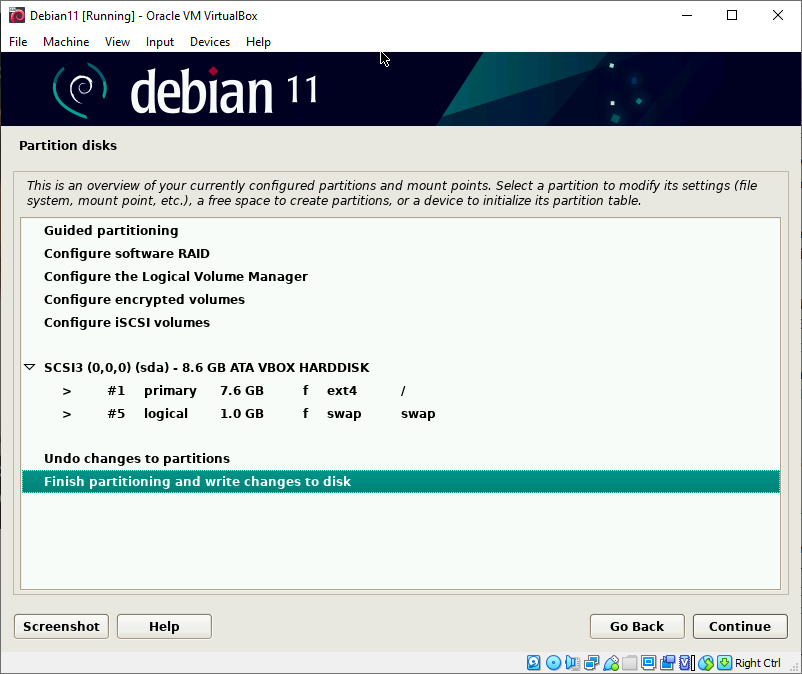The image size is (802, 674).
Task: Open the Devices menu
Action: coord(210,42)
